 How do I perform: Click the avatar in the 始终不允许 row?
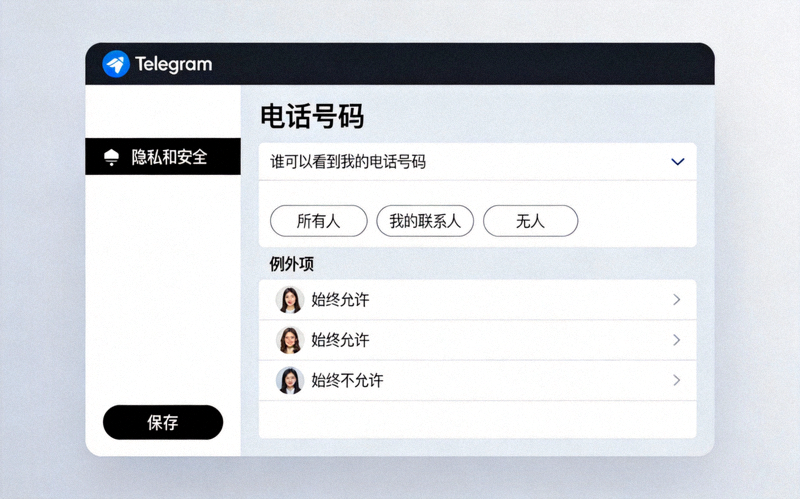pyautogui.click(x=290, y=380)
